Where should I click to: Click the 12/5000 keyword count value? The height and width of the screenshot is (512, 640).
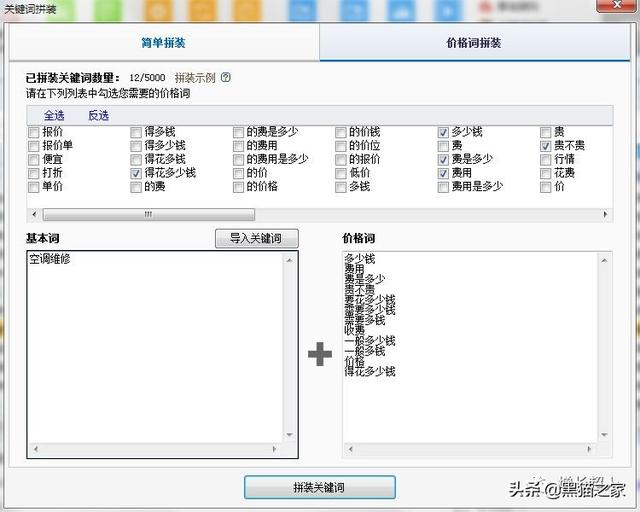click(147, 78)
